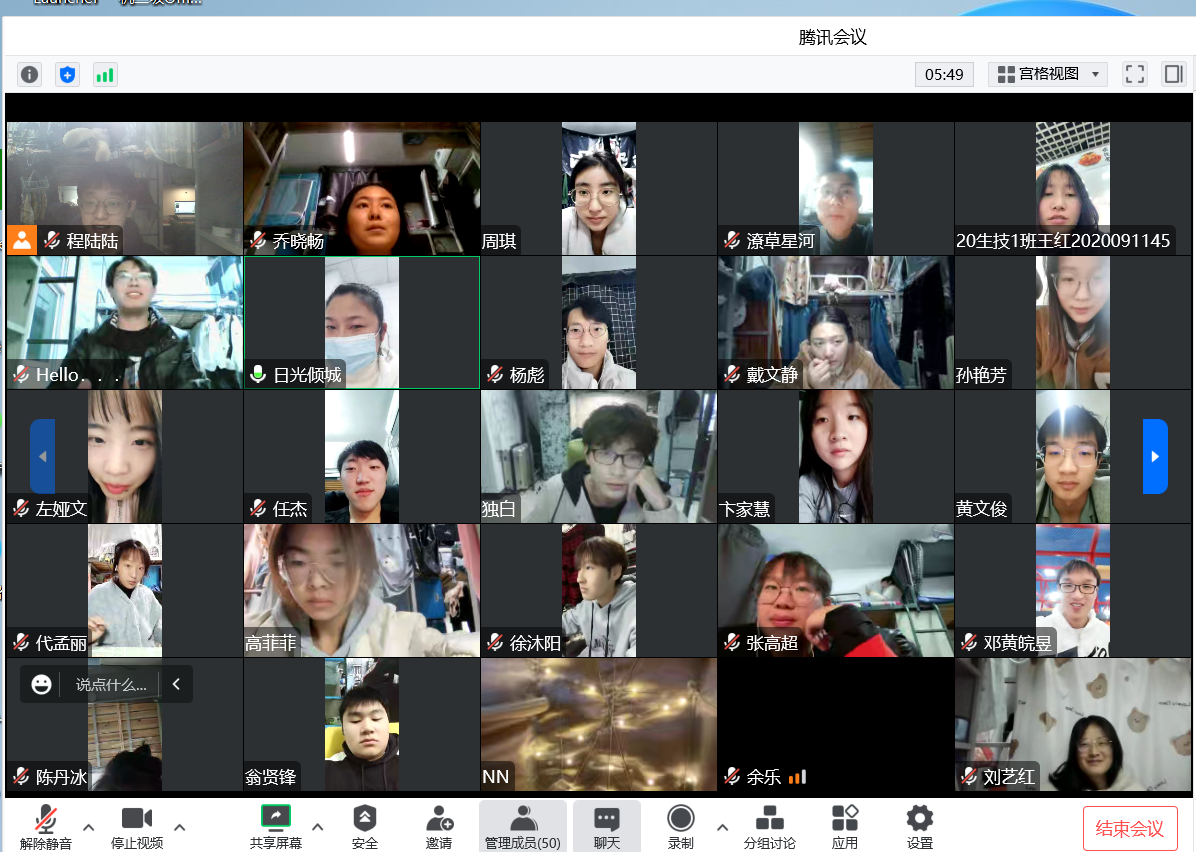
Task: Click the 邀请 invite icon
Action: 439,827
